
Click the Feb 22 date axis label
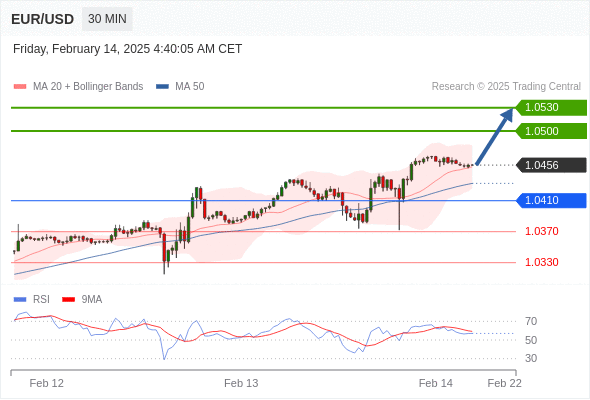505,383
